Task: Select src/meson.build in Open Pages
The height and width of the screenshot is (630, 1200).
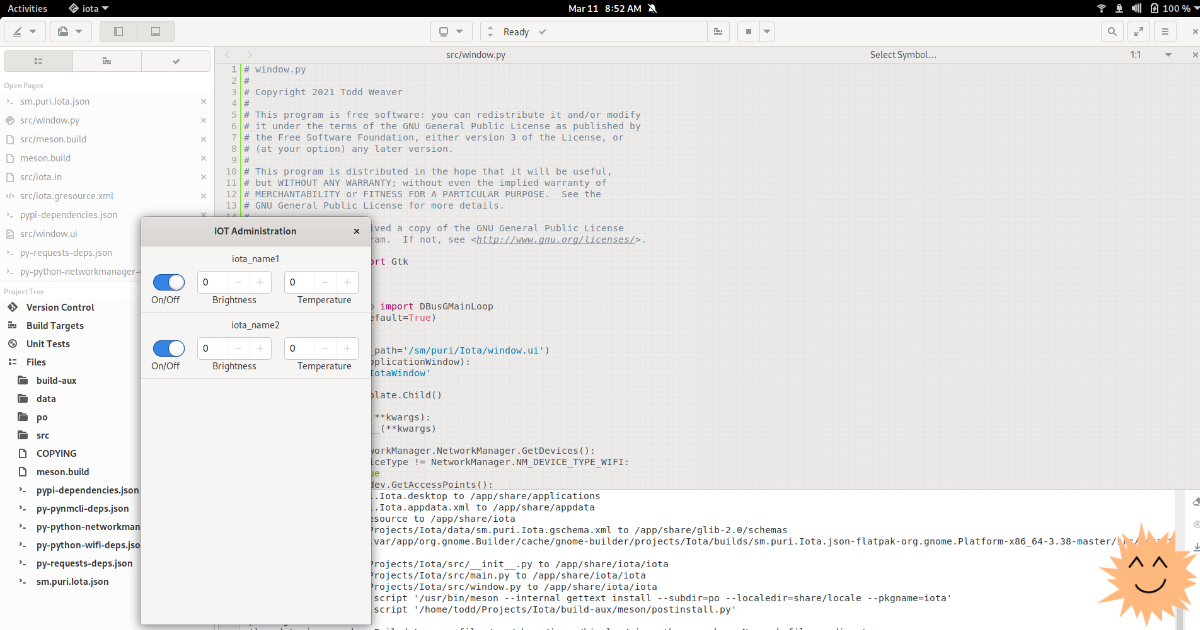Action: pyautogui.click(x=53, y=139)
